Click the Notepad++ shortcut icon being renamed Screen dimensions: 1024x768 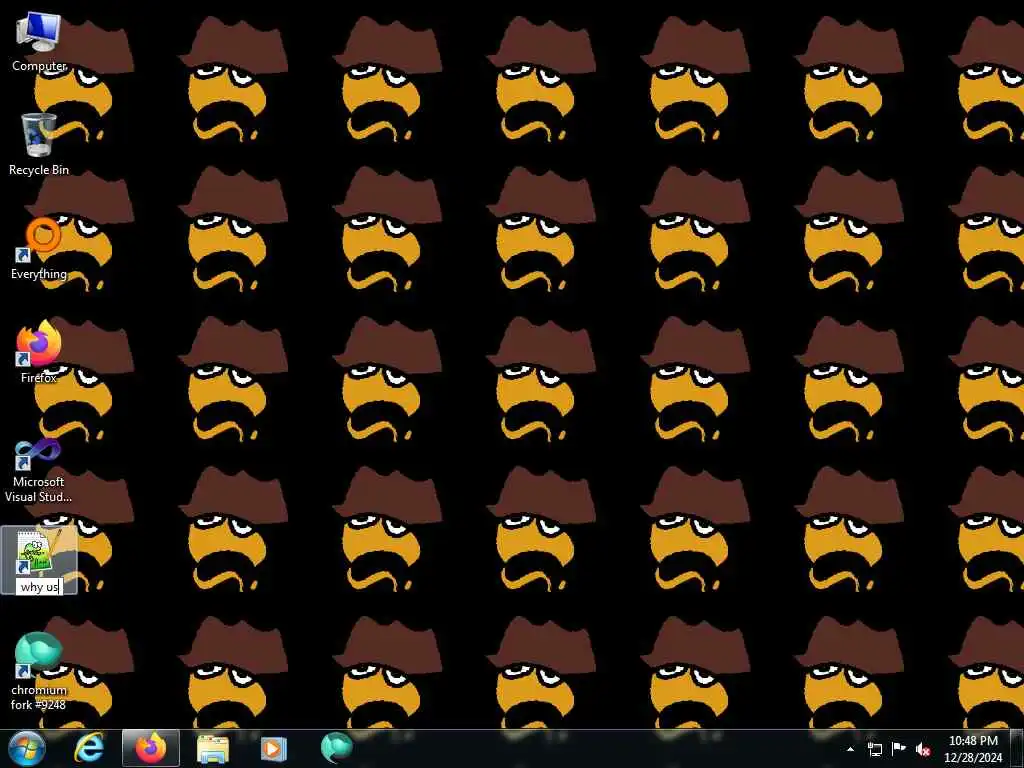(x=39, y=552)
